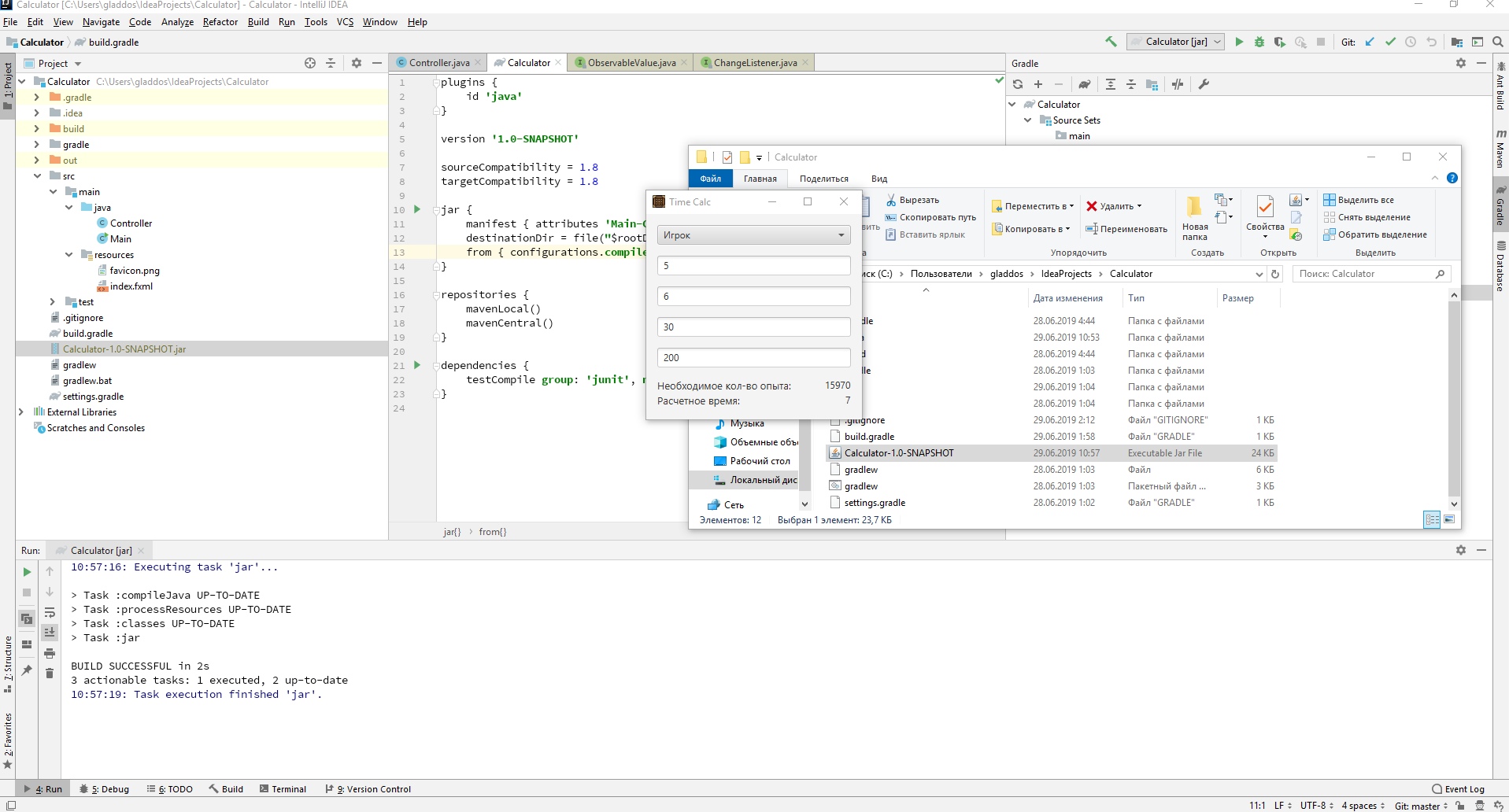Collapse all in Project panel toolbar
The width and height of the screenshot is (1509, 812).
331,63
